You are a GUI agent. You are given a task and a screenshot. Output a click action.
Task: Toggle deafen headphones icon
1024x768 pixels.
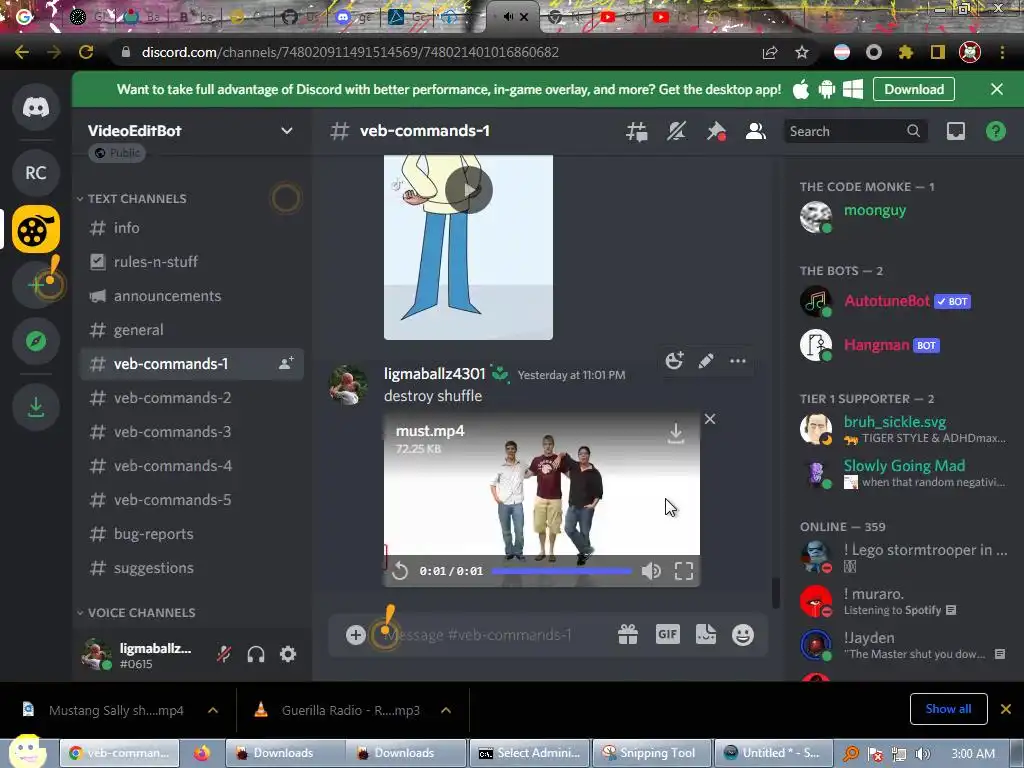click(x=256, y=654)
